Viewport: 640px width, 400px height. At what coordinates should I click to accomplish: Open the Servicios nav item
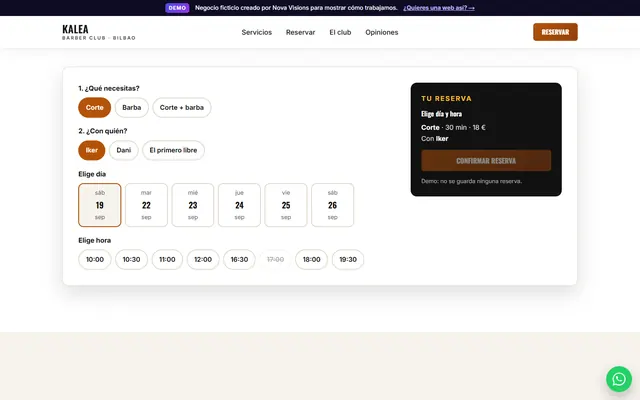point(256,32)
